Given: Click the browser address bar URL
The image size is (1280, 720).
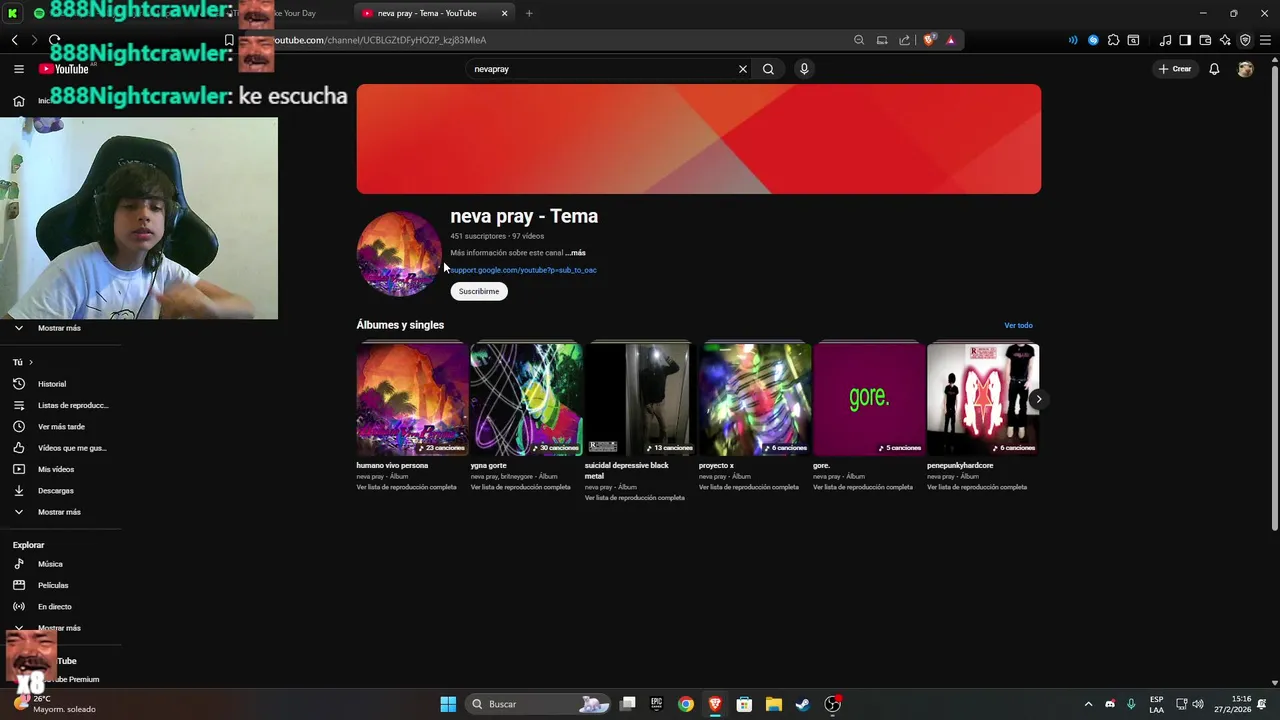Looking at the screenshot, I should point(380,40).
